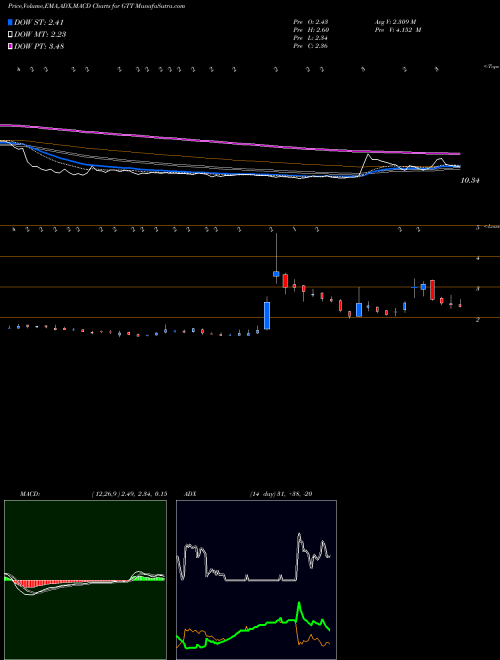Click the magenta long-term EMA line

pyautogui.click(x=229, y=142)
